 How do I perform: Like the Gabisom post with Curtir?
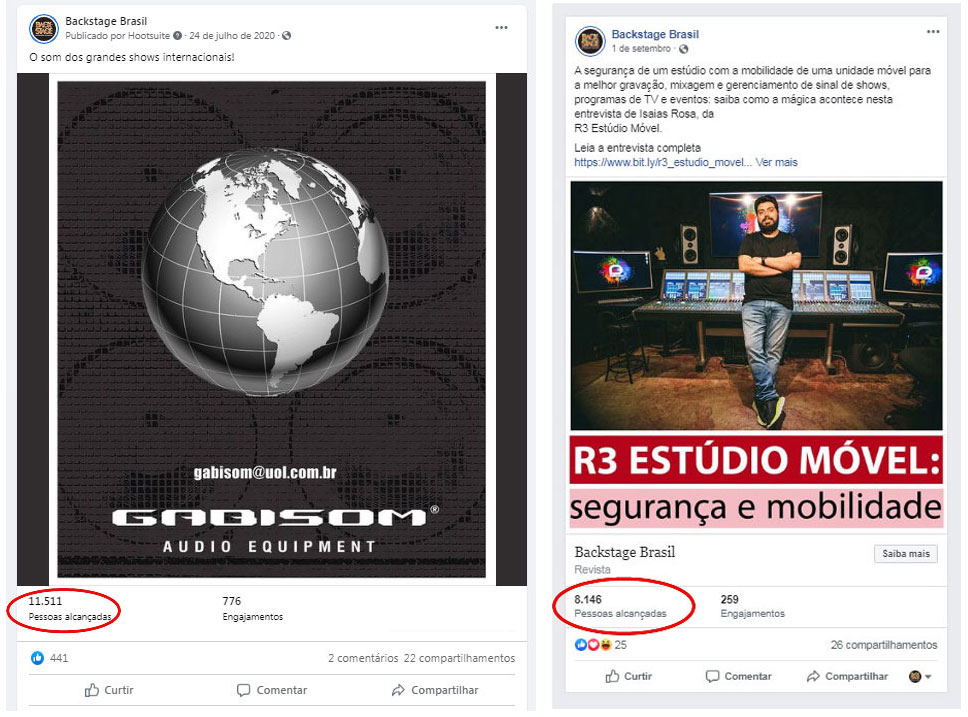point(109,690)
